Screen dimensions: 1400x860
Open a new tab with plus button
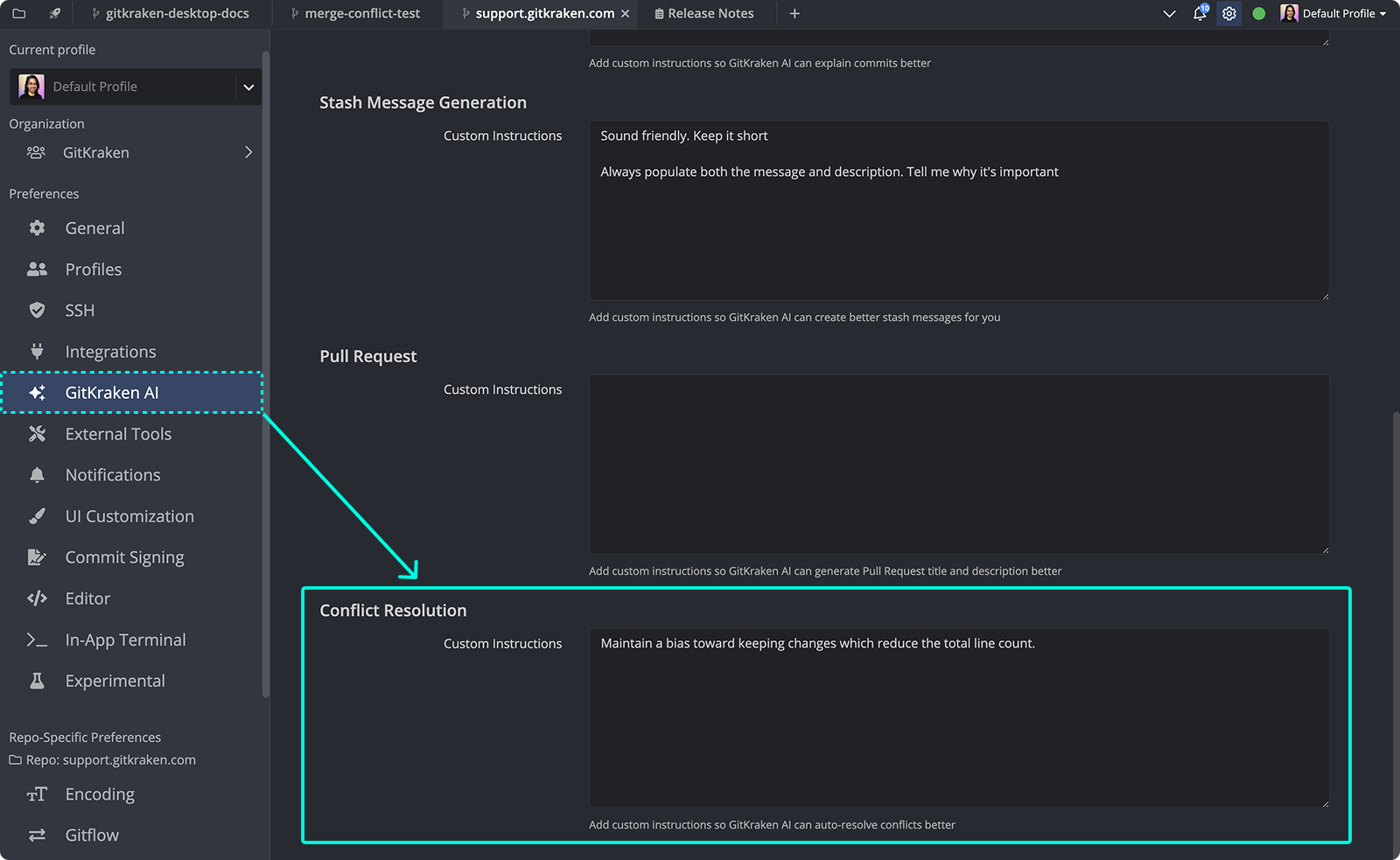click(794, 13)
